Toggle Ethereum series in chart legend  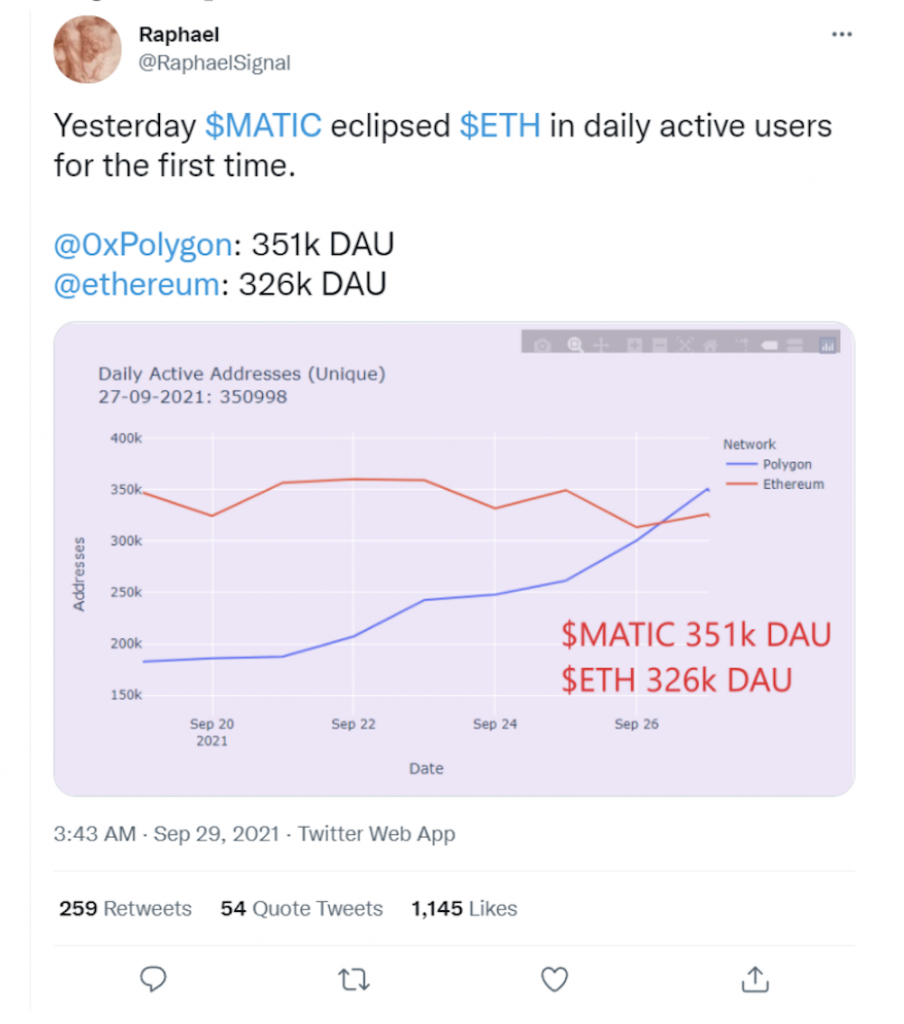(x=775, y=484)
